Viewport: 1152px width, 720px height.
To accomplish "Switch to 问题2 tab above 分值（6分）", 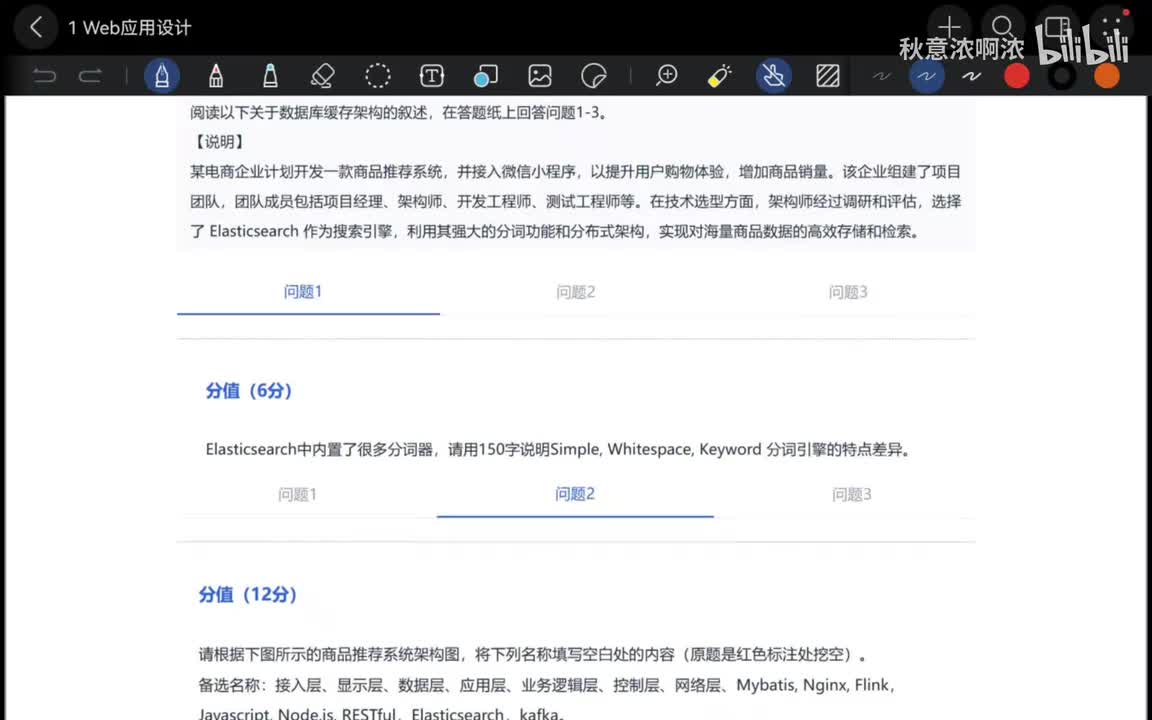I will pyautogui.click(x=575, y=292).
